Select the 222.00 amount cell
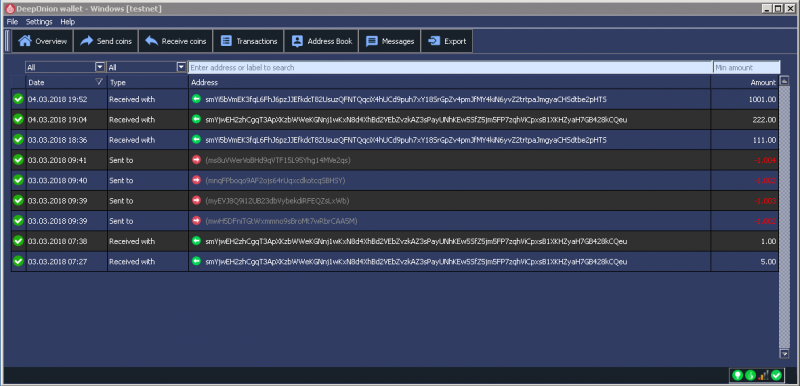This screenshot has width=800, height=386. [744, 119]
